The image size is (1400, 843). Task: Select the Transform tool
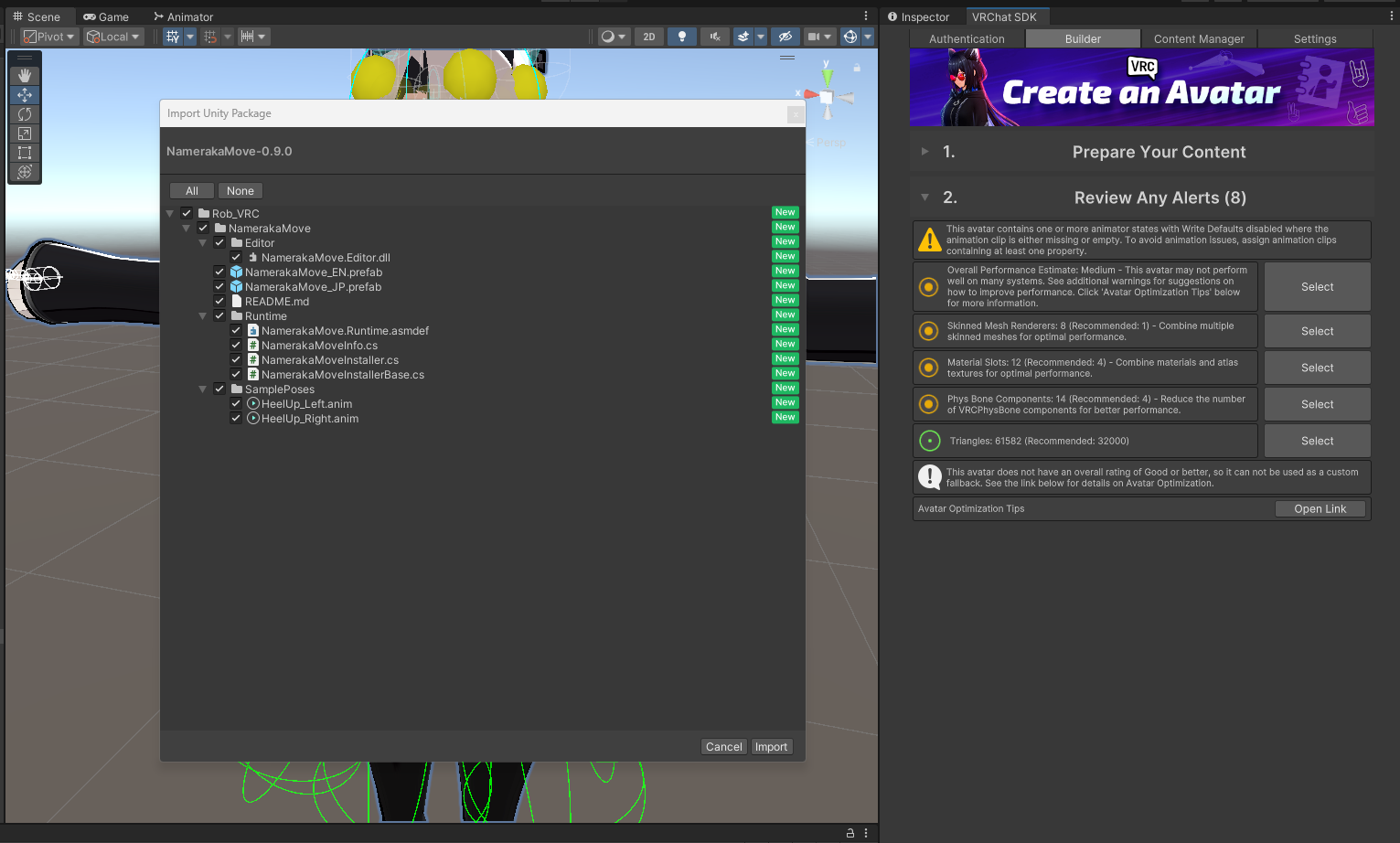(25, 172)
